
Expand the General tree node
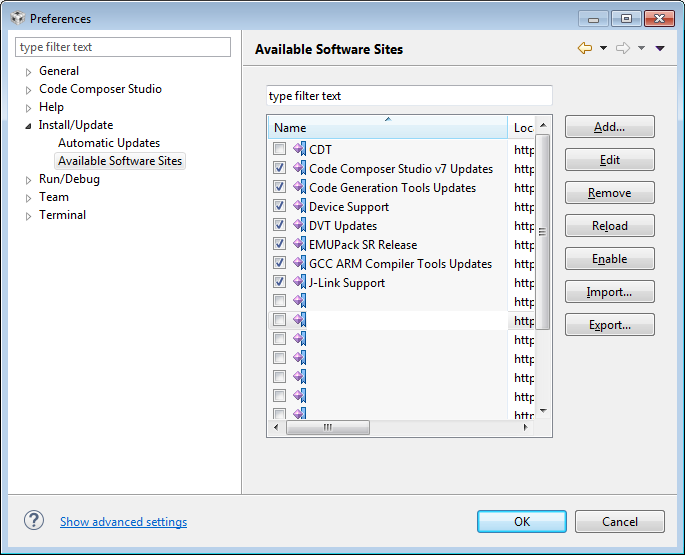pyautogui.click(x=28, y=72)
